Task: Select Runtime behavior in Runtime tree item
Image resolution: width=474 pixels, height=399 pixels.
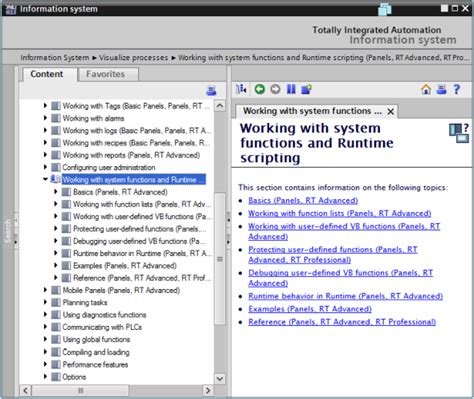Action: [x=142, y=253]
